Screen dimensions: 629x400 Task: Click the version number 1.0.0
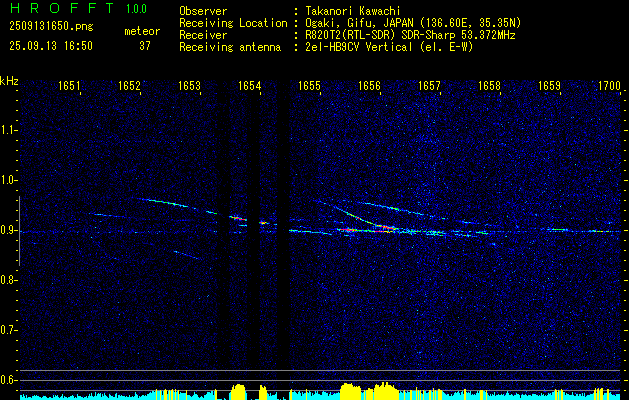tap(136, 9)
